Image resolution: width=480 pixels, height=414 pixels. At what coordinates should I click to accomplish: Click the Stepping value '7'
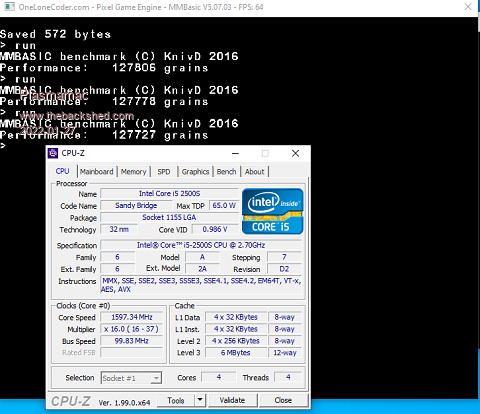[x=284, y=257]
